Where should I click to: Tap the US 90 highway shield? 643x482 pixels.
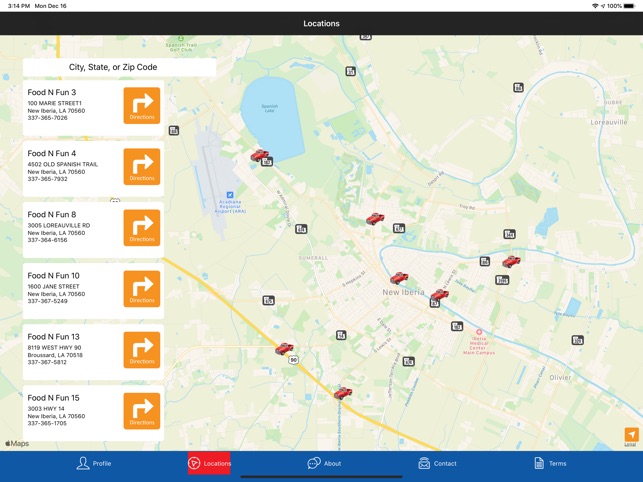pyautogui.click(x=293, y=360)
